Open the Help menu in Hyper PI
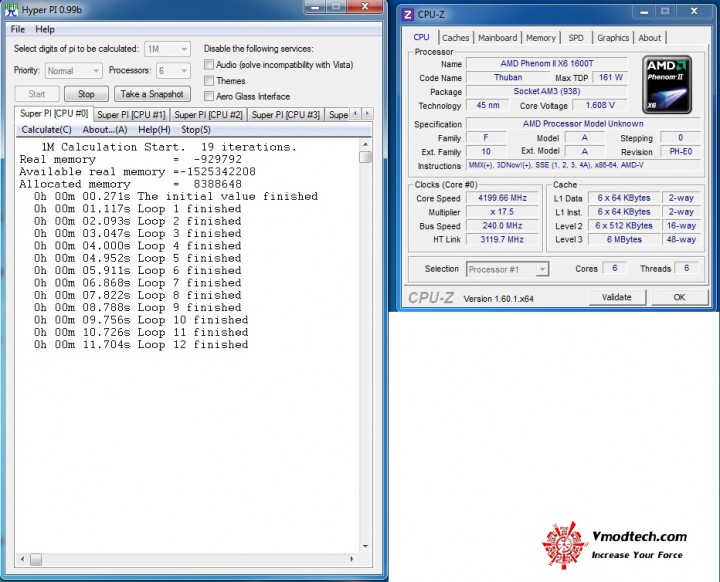Image resolution: width=720 pixels, height=582 pixels. click(x=45, y=29)
